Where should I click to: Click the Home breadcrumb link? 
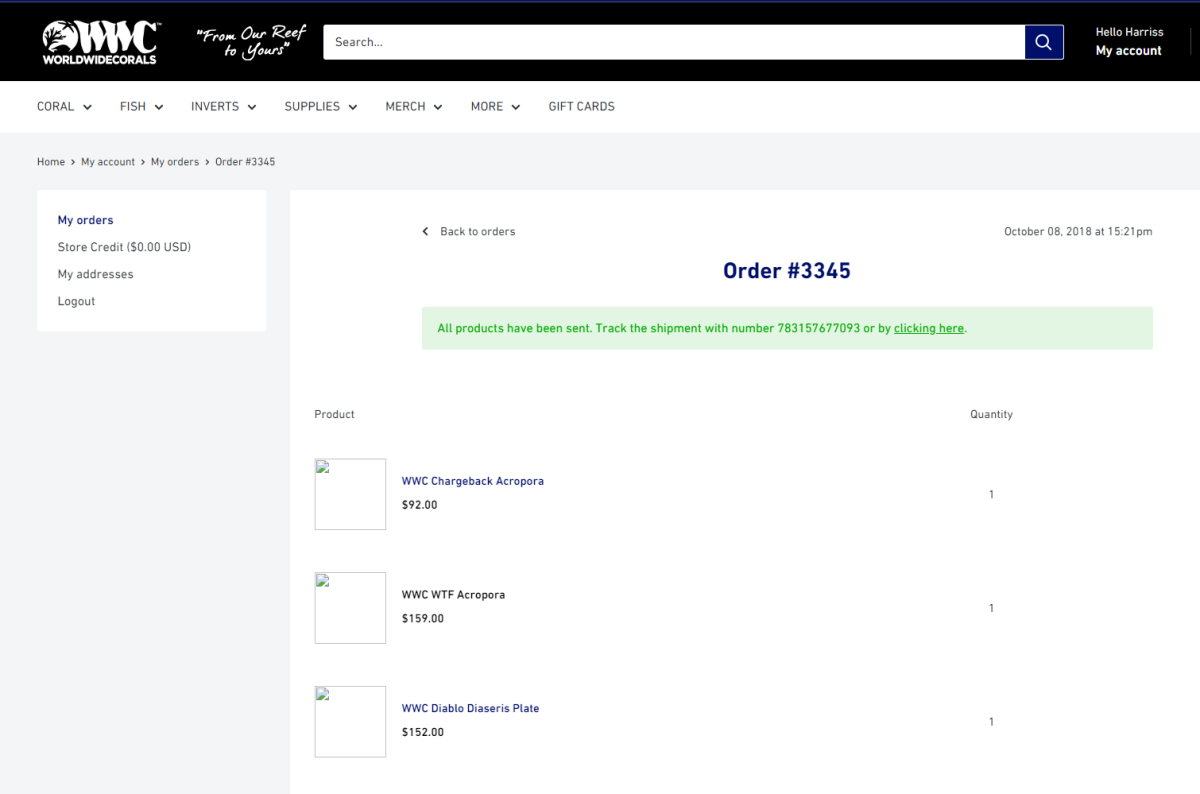51,162
